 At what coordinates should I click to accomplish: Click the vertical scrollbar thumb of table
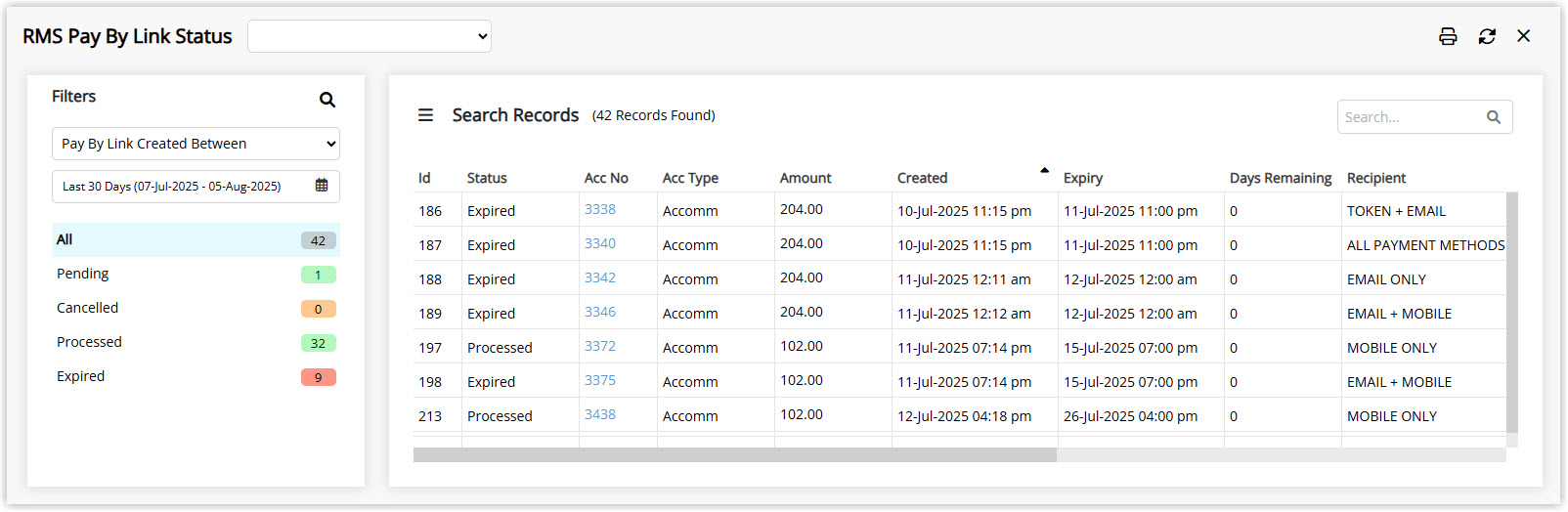point(1512,313)
